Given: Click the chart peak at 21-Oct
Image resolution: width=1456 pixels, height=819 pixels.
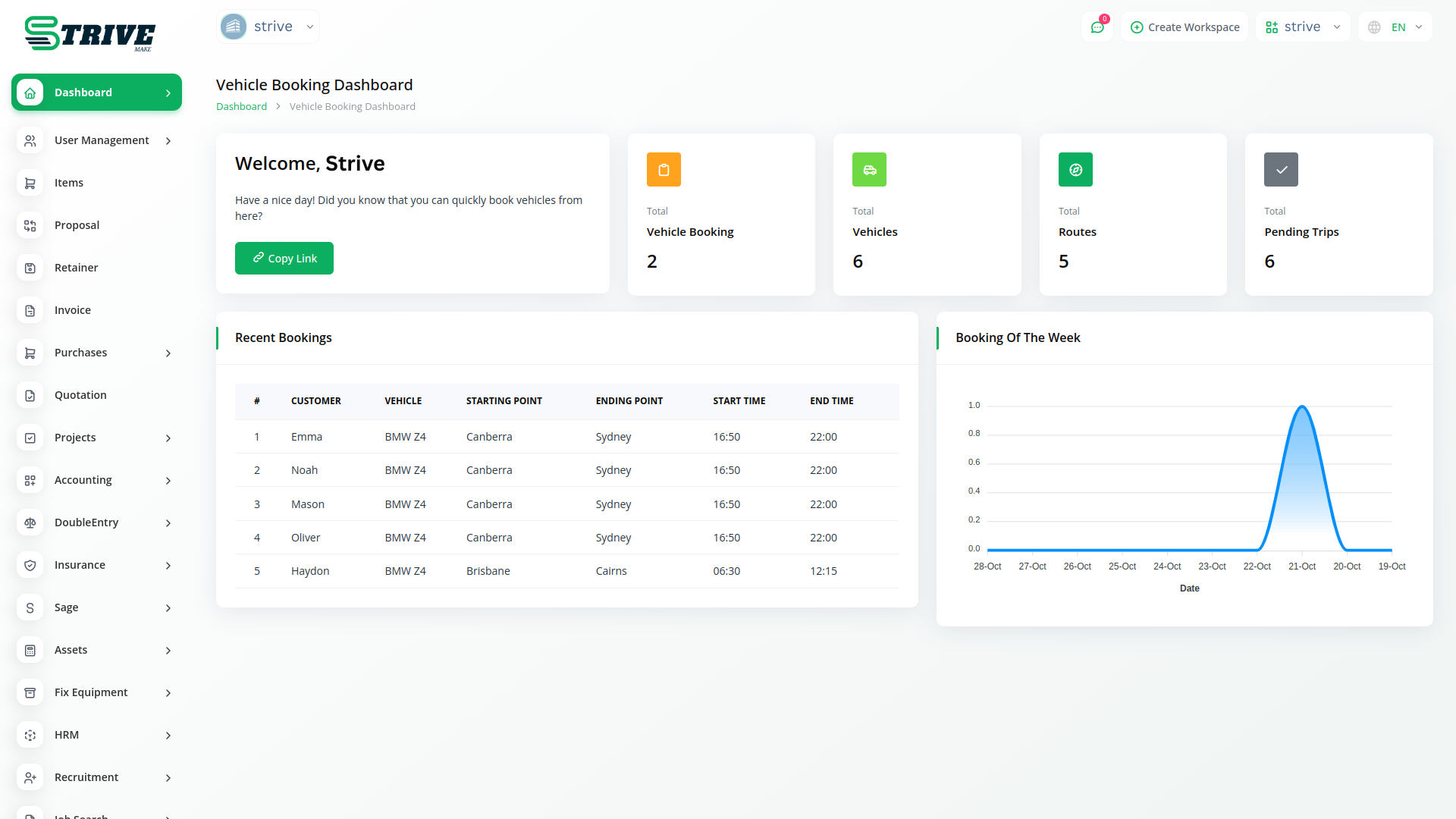Looking at the screenshot, I should 1302,407.
